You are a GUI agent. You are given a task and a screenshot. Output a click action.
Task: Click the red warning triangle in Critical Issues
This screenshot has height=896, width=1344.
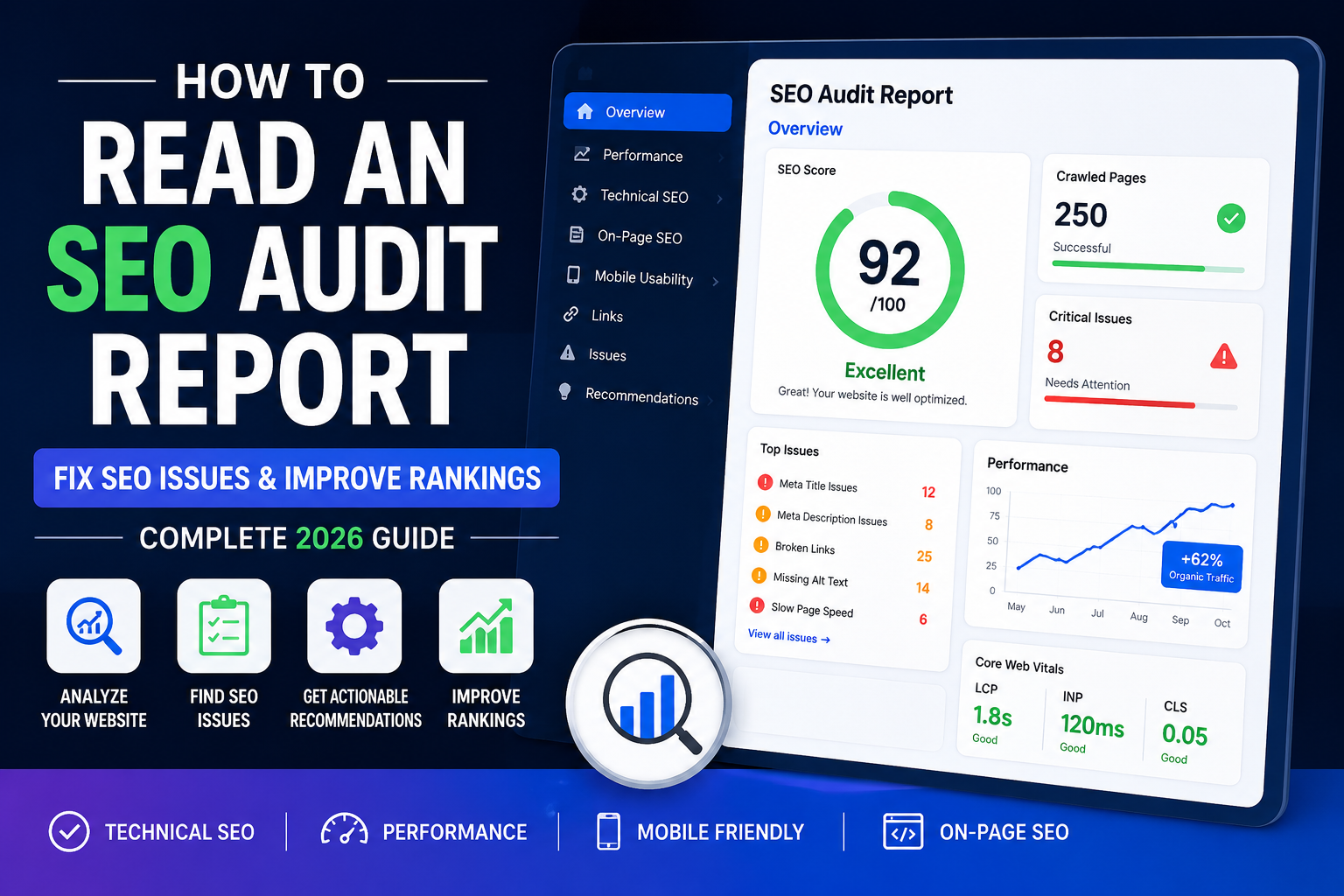point(1223,356)
